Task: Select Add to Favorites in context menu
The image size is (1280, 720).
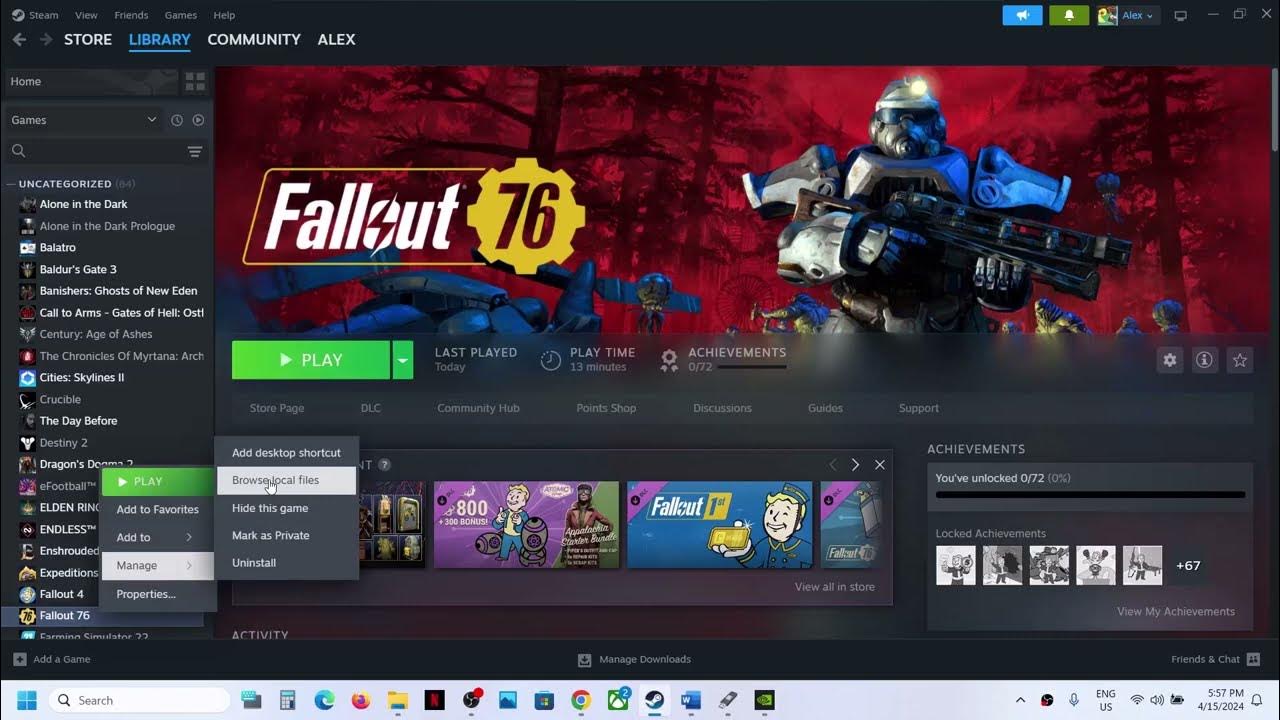Action: pos(157,509)
